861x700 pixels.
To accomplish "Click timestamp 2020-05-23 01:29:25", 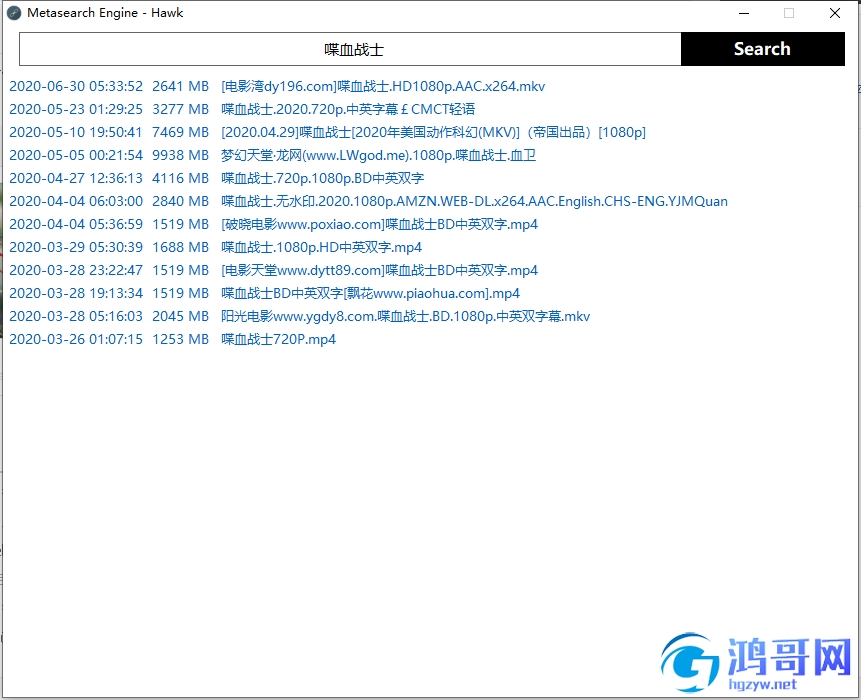I will point(76,109).
